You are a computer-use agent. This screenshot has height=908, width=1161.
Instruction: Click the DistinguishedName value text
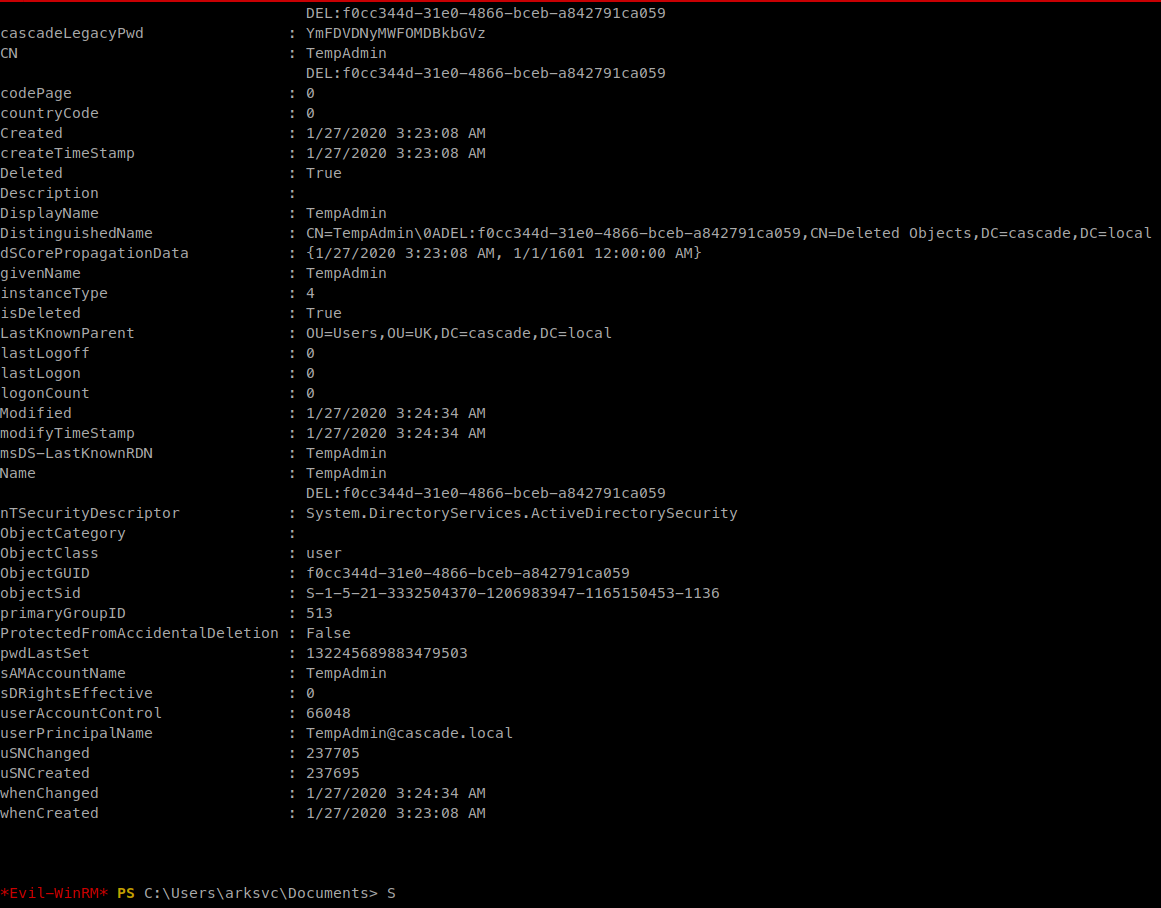(x=728, y=233)
